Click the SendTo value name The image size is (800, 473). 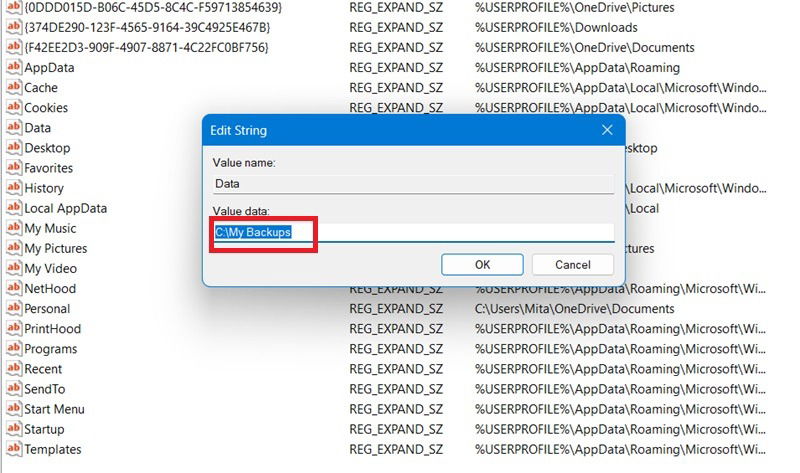44,389
